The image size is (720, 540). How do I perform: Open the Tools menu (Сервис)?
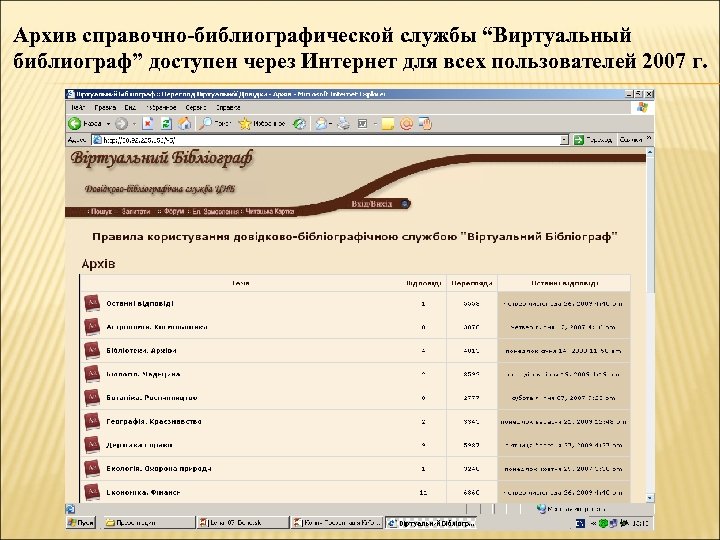click(x=196, y=107)
